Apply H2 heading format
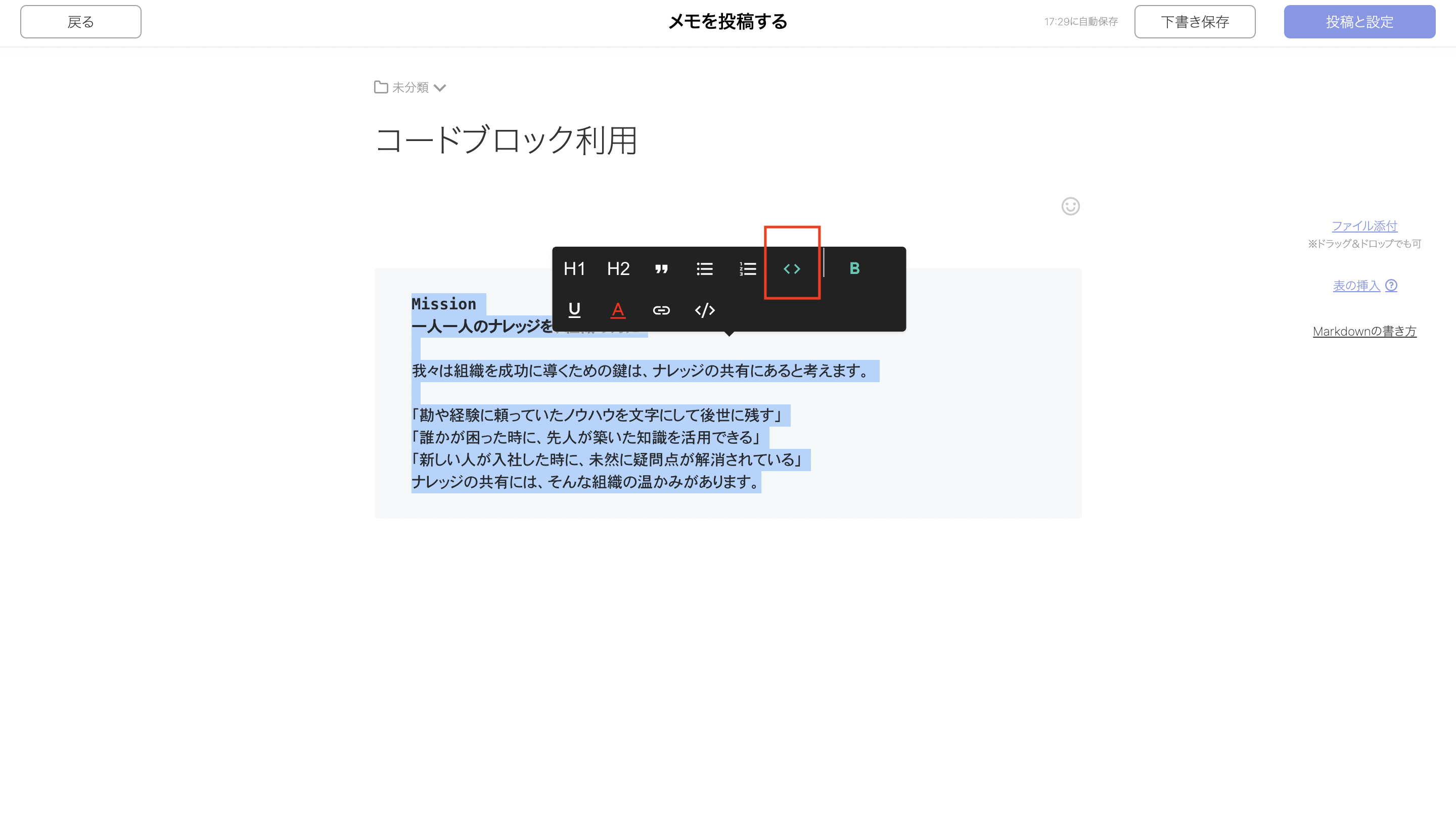1456x827 pixels. 618,268
